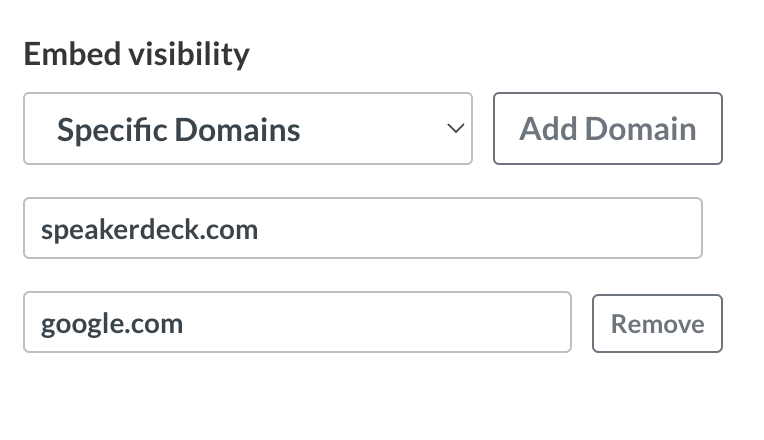Select the first domain input box

362,229
